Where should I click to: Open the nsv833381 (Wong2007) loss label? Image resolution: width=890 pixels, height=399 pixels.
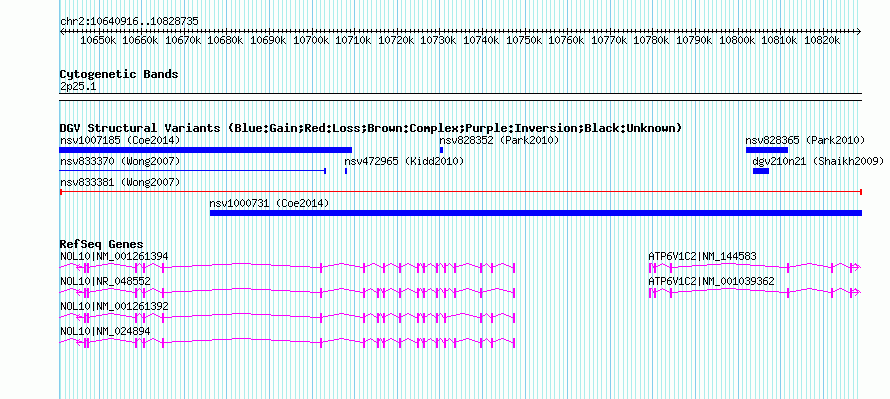[x=120, y=182]
